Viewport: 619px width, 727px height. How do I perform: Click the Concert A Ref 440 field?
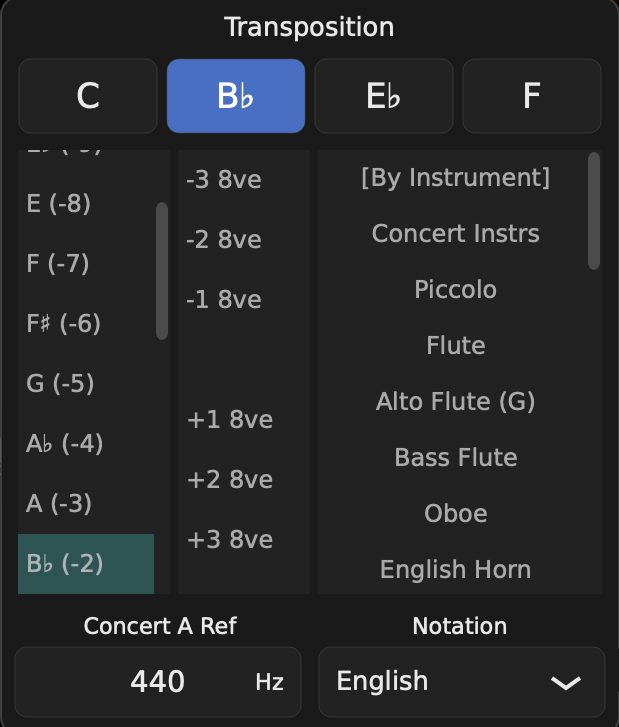(x=158, y=682)
